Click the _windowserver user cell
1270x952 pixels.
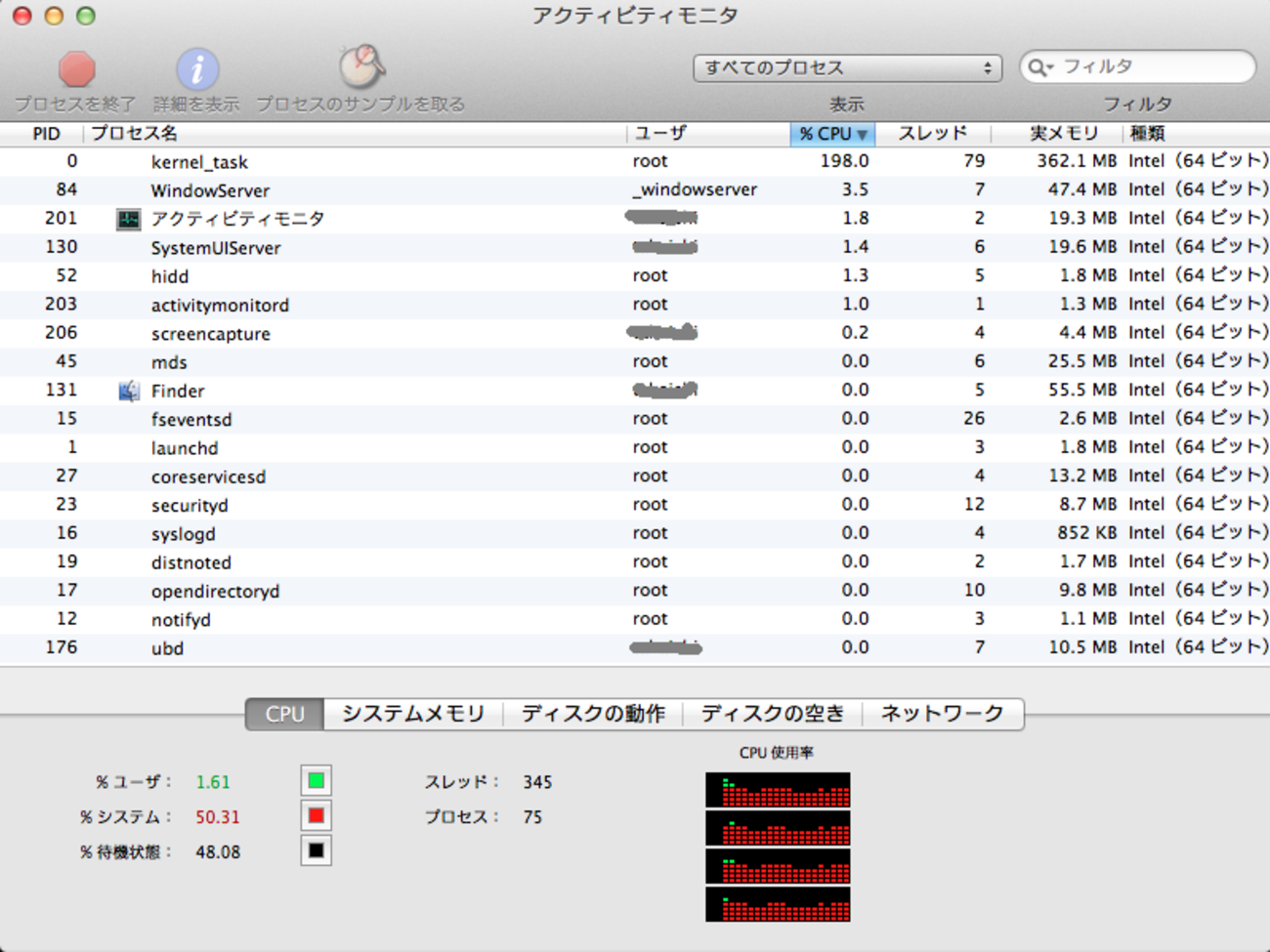pyautogui.click(x=695, y=189)
